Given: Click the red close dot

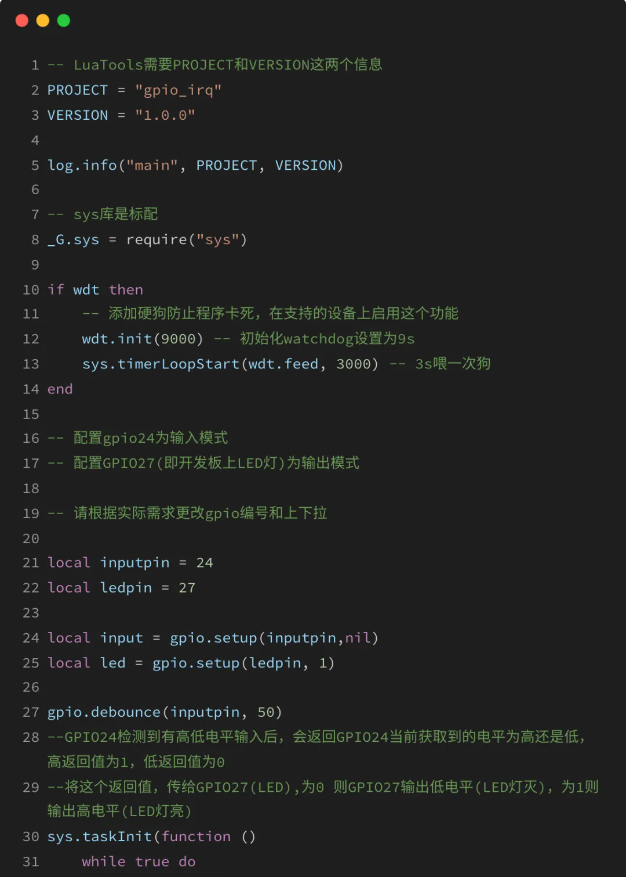Looking at the screenshot, I should tap(22, 21).
